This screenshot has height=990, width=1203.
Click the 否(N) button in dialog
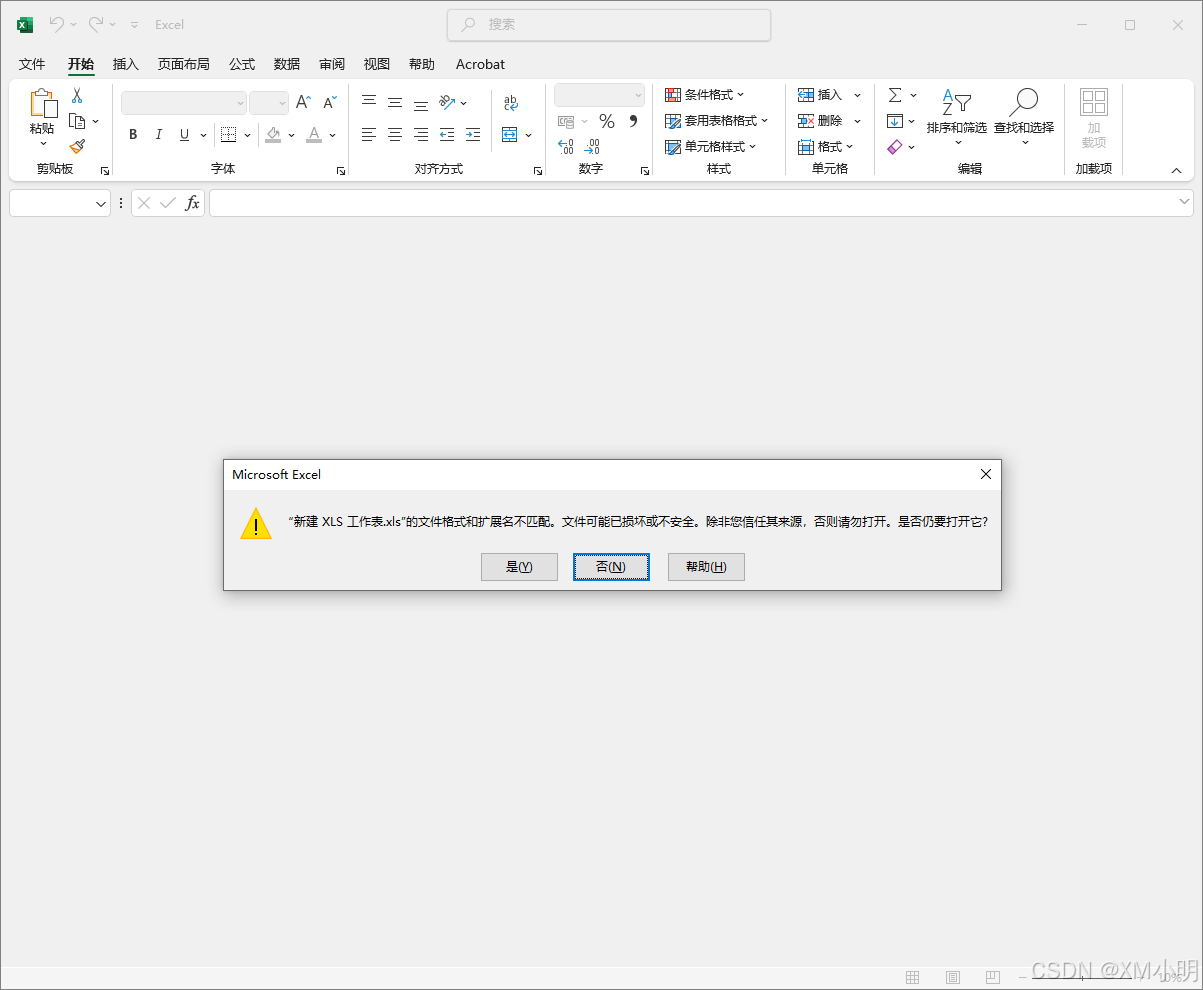click(611, 567)
